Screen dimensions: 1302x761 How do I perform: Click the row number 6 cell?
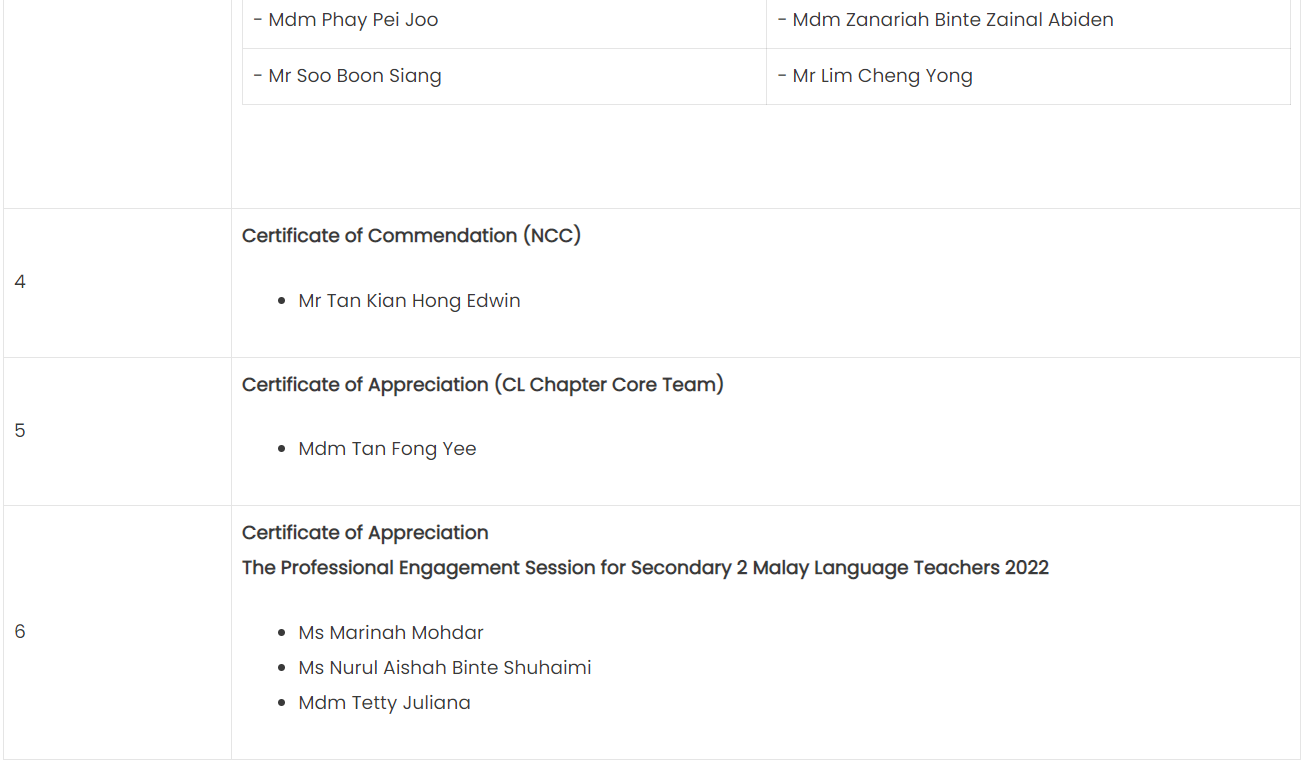(117, 632)
